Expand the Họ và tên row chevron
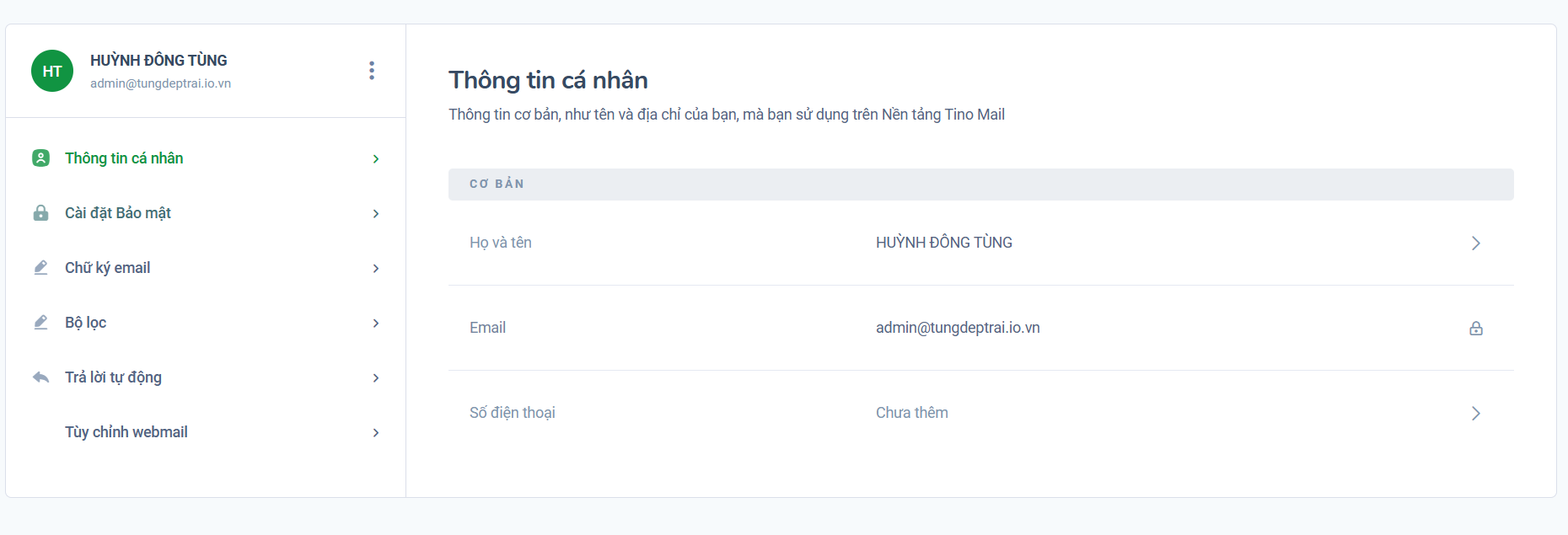This screenshot has height=535, width=1568. (x=1475, y=243)
